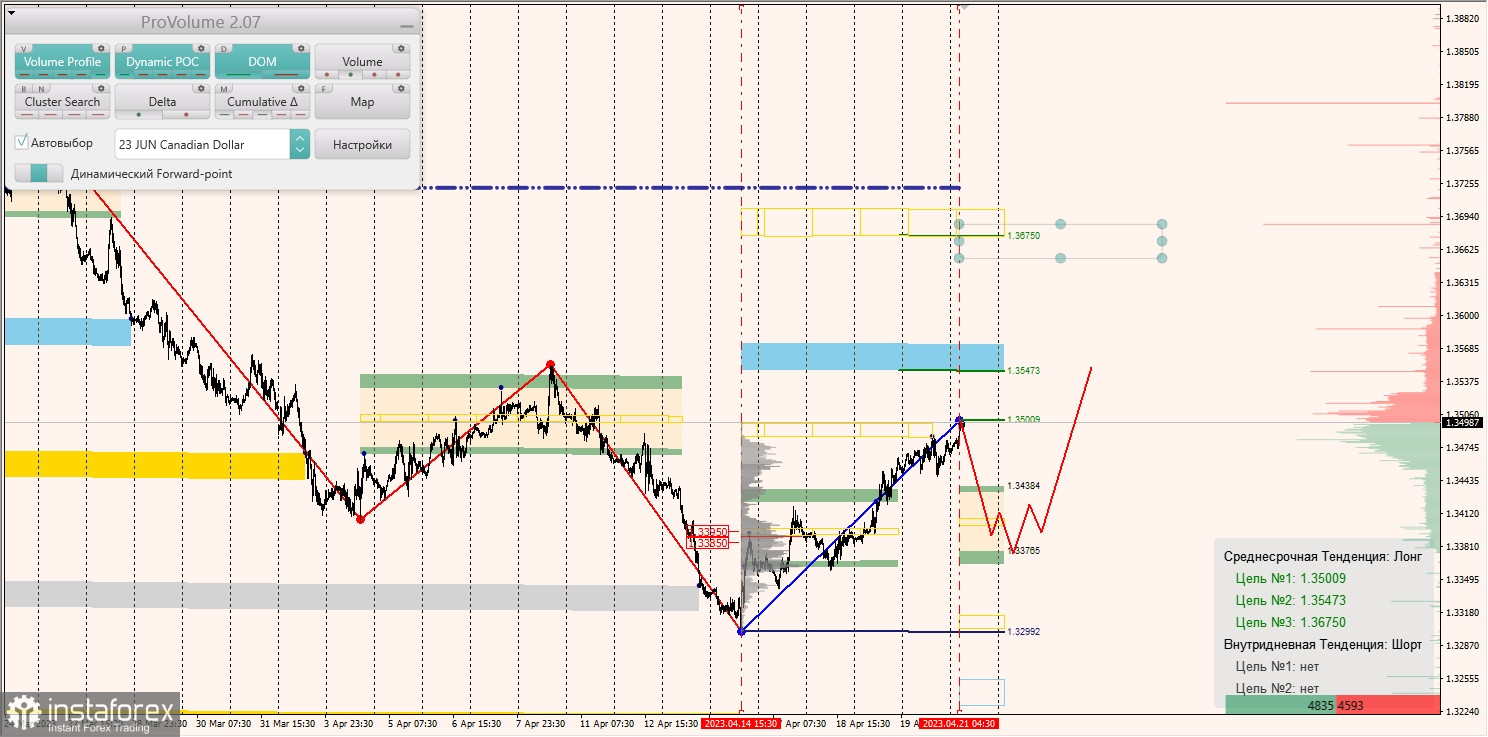Minimize the ProVolume panel with the dash icon
The image size is (1488, 737).
point(407,26)
